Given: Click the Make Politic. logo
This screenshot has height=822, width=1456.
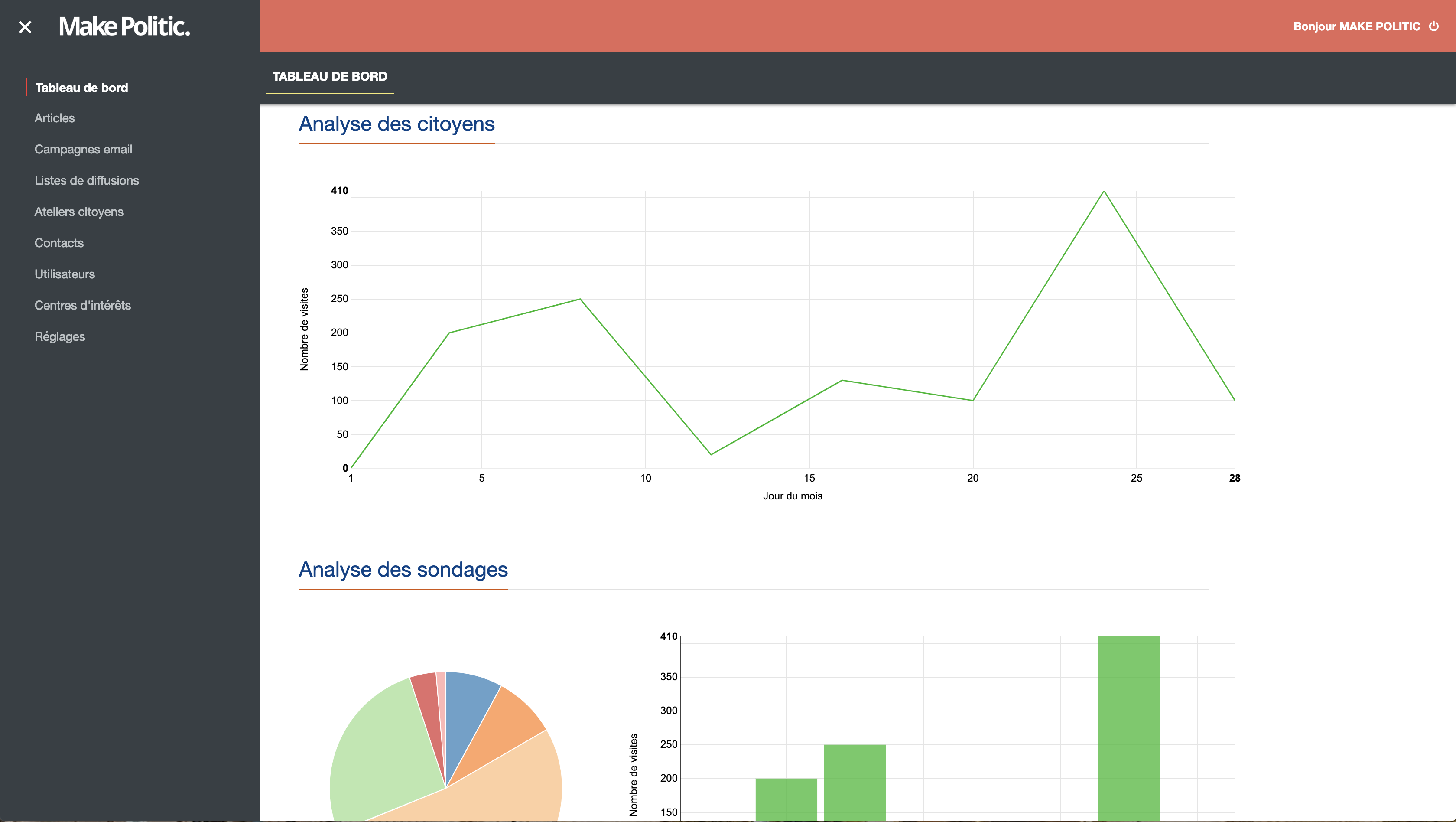Looking at the screenshot, I should tap(124, 26).
